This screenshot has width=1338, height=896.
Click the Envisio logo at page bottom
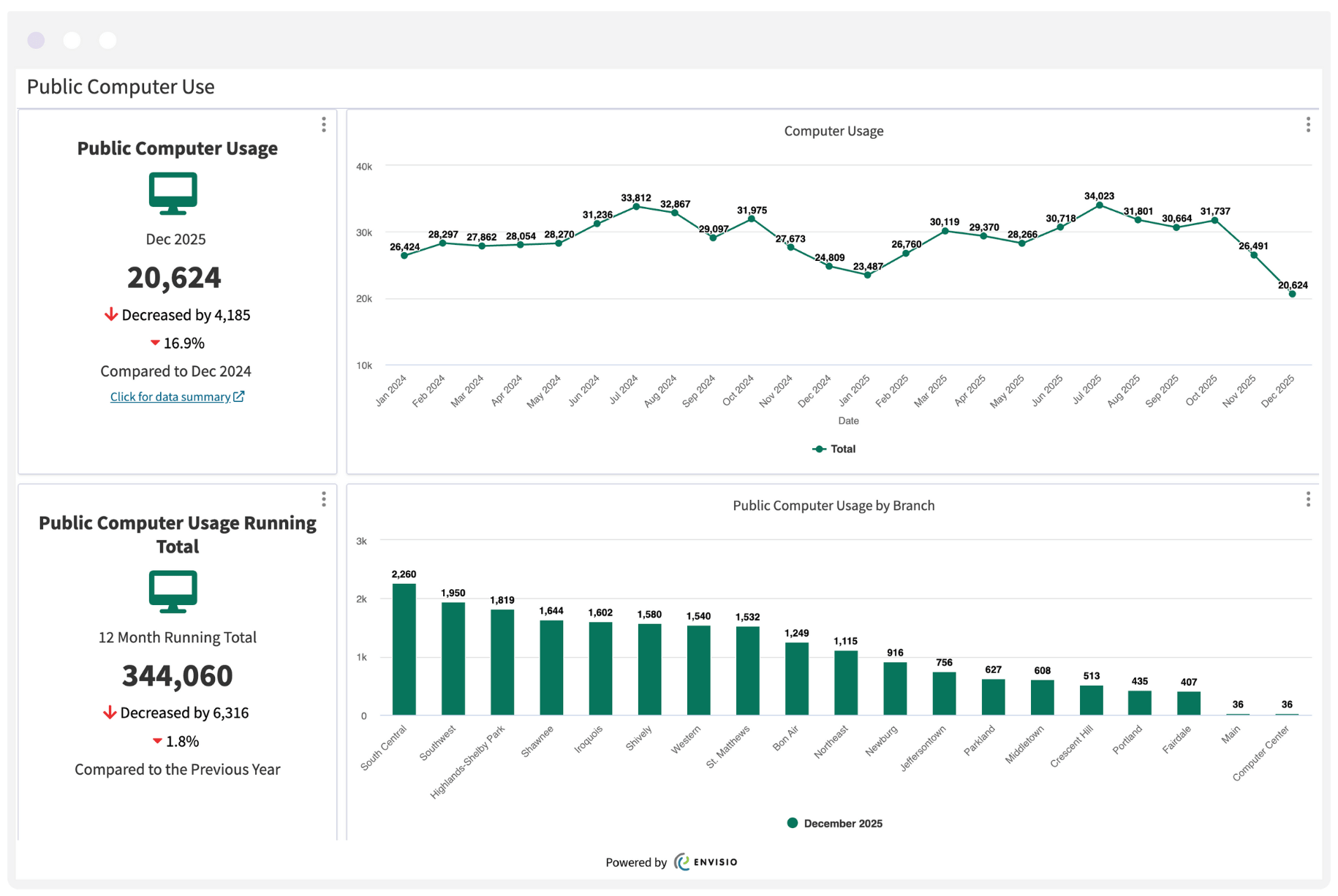coord(705,862)
